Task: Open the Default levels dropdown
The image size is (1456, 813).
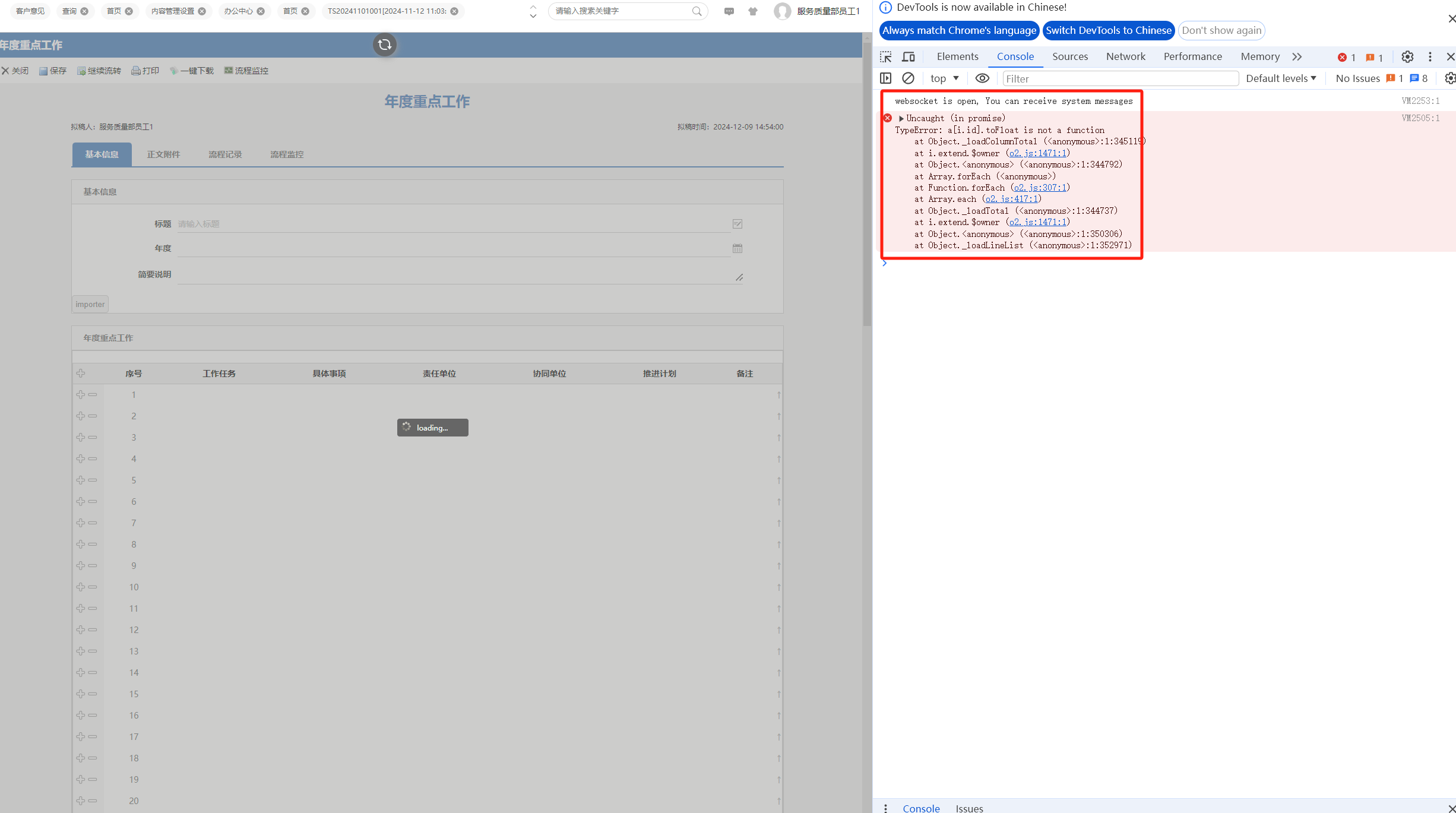Action: [x=1281, y=78]
